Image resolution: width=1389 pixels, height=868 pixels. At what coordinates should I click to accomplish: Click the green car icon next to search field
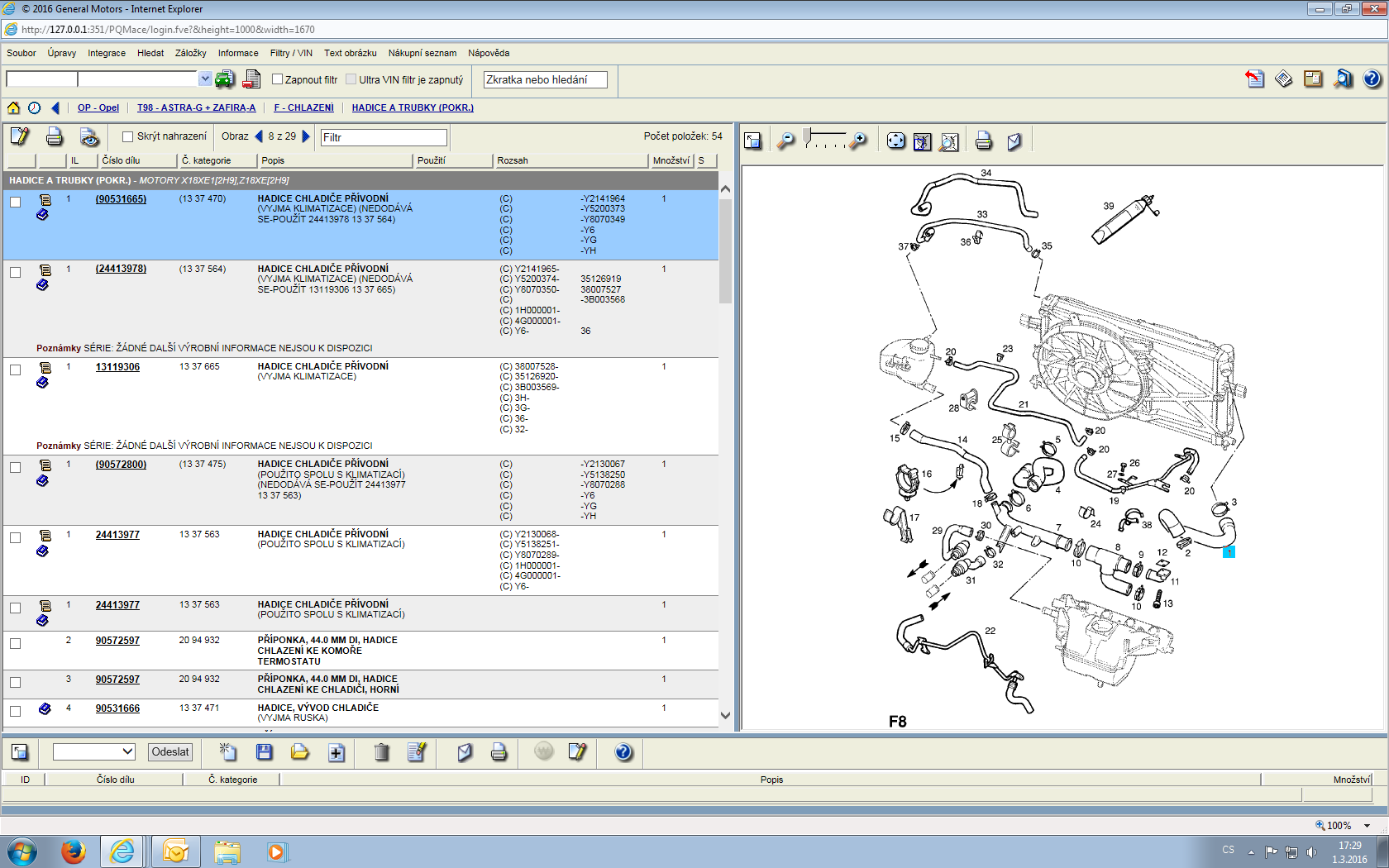tap(224, 79)
